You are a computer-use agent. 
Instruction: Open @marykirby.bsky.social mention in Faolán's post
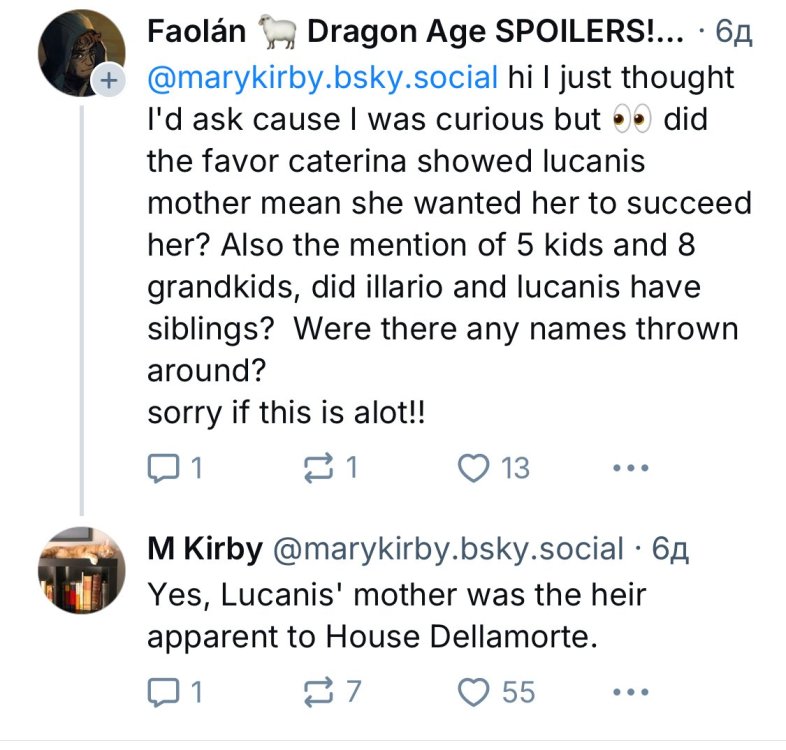coord(322,77)
